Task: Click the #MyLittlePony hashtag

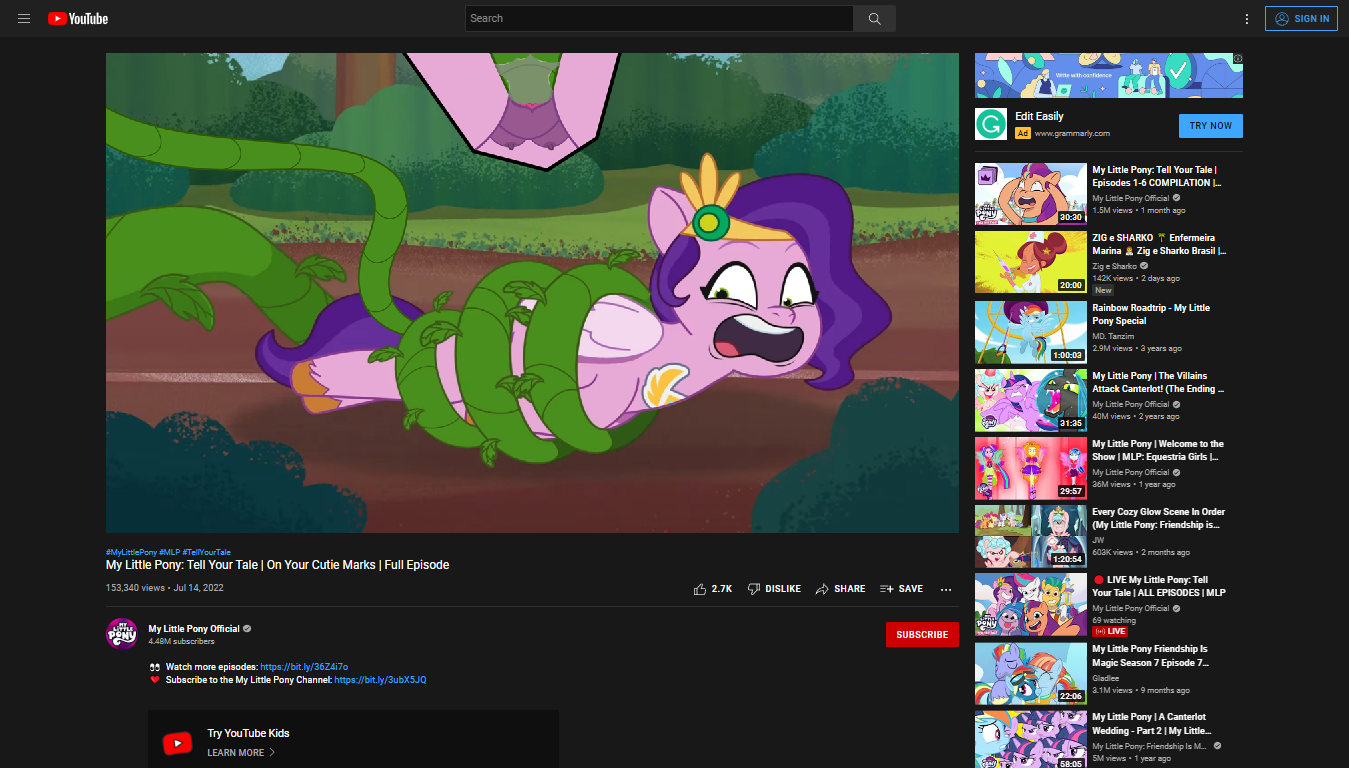Action: pos(131,552)
